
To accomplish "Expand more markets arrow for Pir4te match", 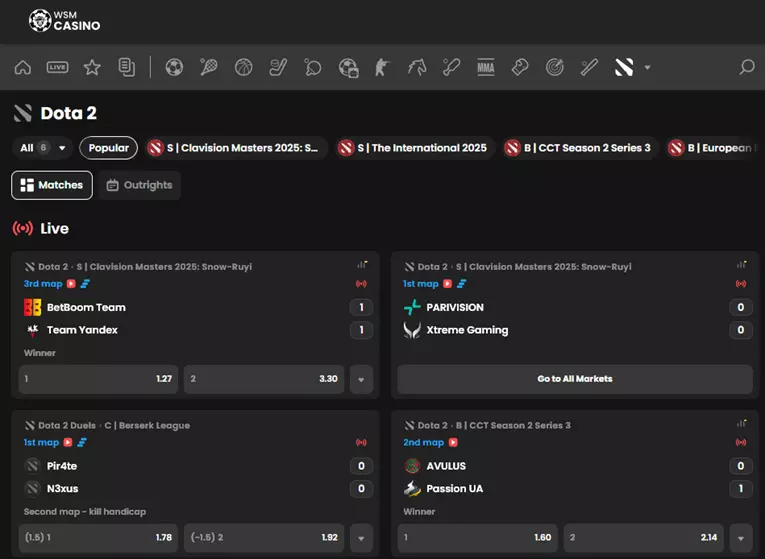I will 361,538.
